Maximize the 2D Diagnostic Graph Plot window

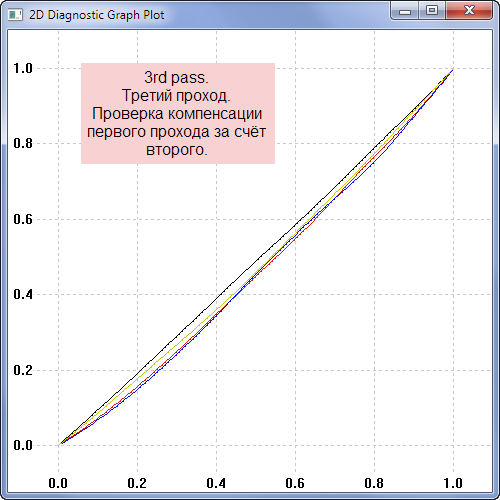click(432, 11)
